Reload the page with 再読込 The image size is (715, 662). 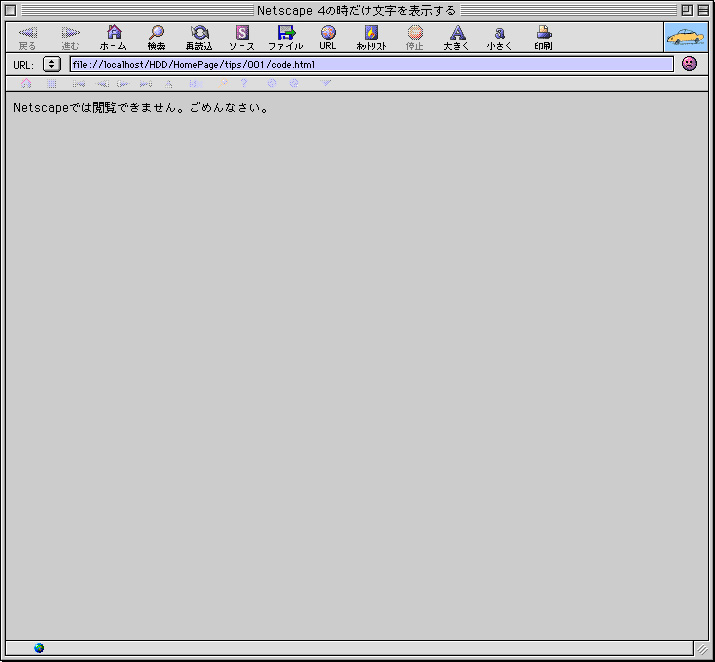click(199, 38)
